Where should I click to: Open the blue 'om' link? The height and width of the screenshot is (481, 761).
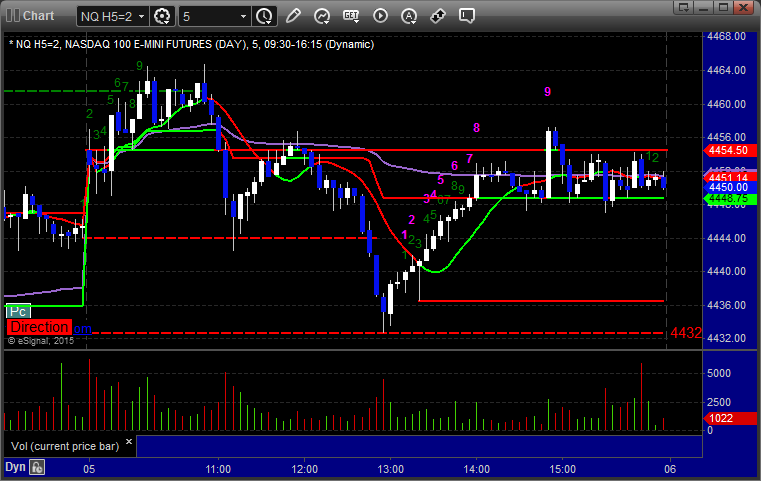pos(82,329)
